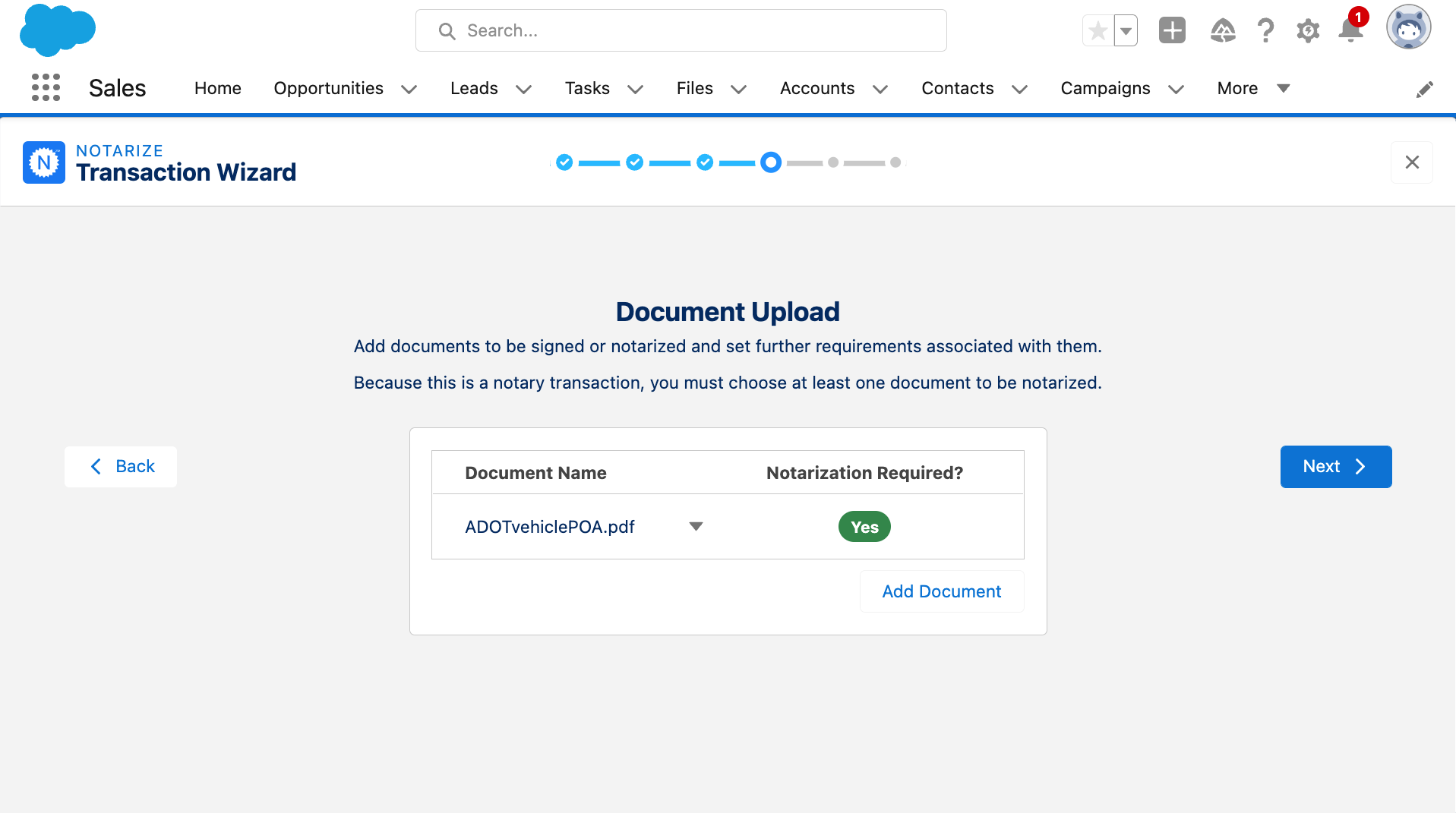The image size is (1456, 813).
Task: Switch to the Accounts tab
Action: coord(817,88)
